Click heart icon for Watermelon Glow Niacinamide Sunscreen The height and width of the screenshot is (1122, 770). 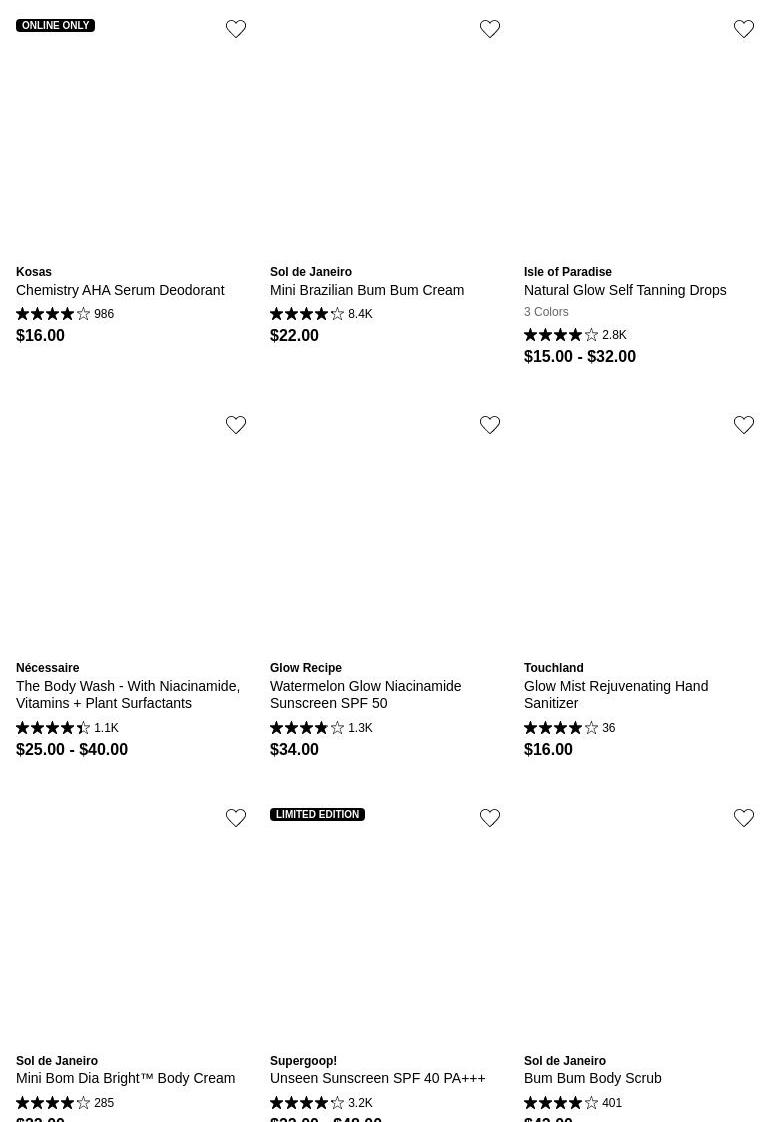point(490,425)
